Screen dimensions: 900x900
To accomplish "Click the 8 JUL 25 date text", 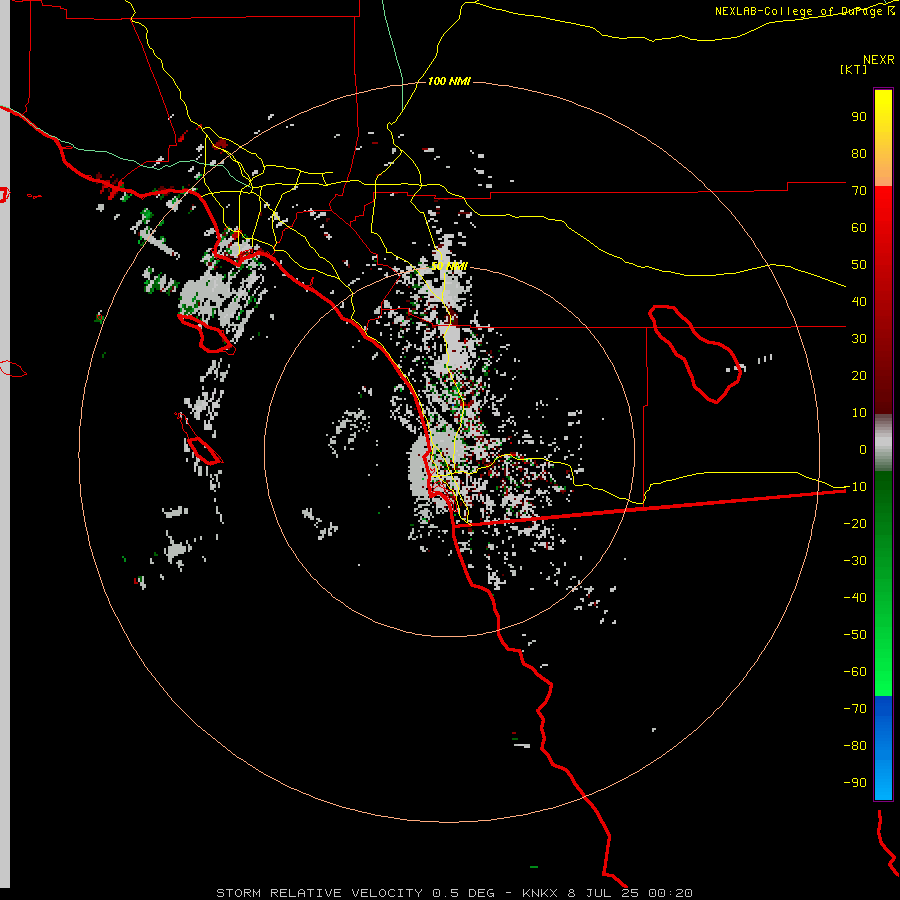I will point(603,893).
